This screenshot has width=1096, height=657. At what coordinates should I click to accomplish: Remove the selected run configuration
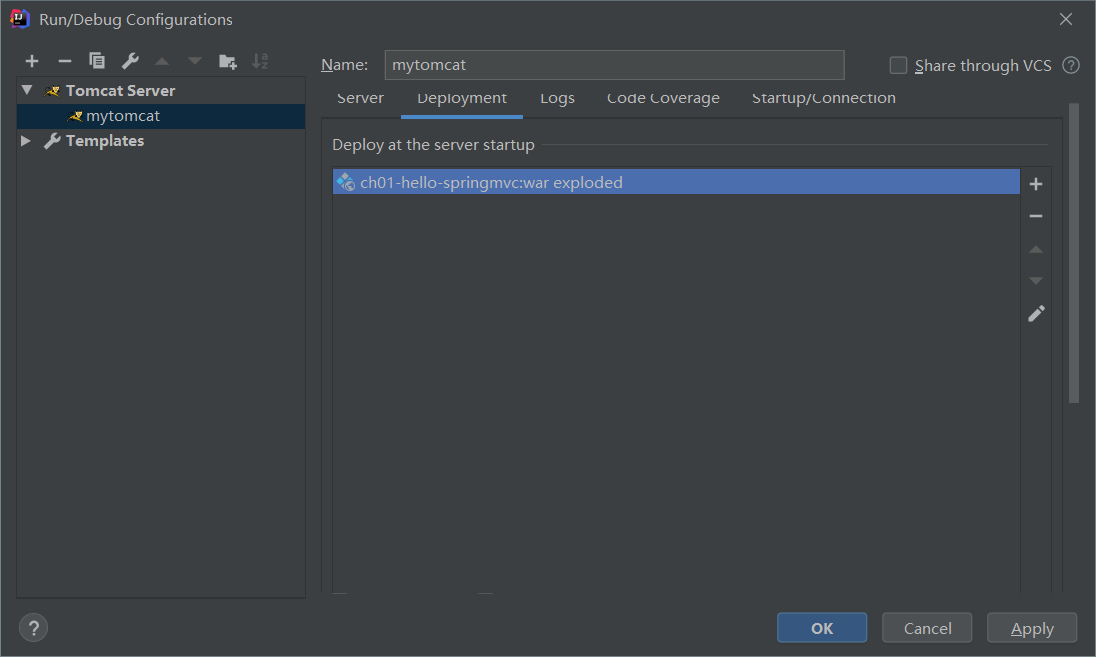[x=64, y=62]
